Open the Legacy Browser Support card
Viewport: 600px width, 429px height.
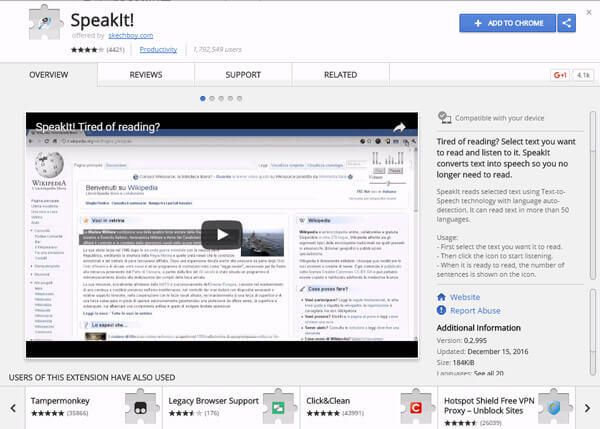click(232, 408)
